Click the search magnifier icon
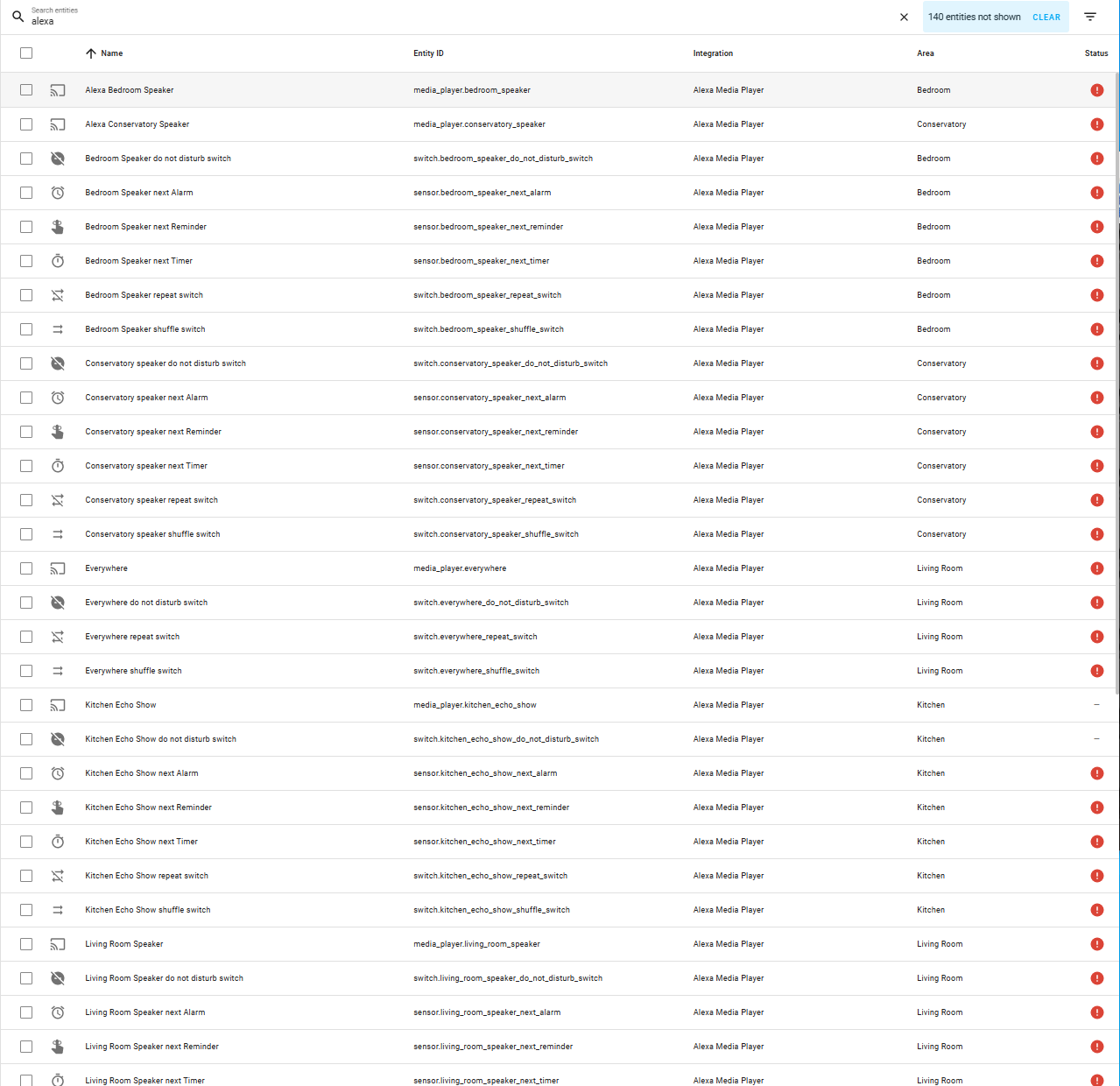1120x1086 pixels. [x=18, y=16]
